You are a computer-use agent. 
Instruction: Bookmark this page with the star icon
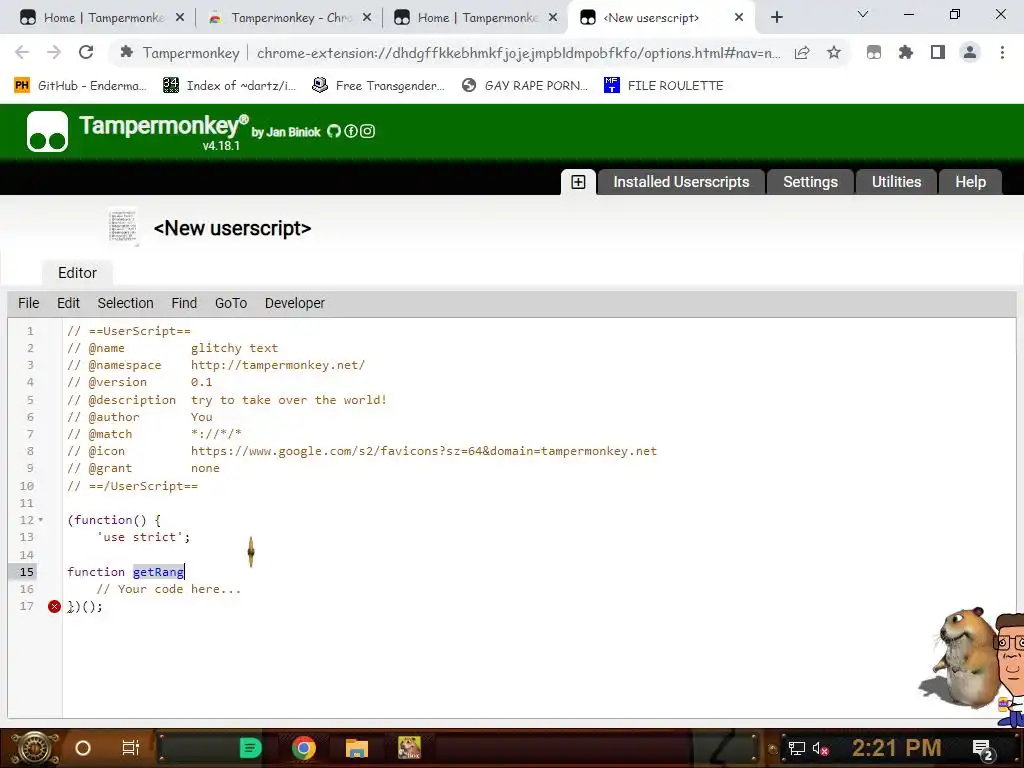tap(834, 52)
